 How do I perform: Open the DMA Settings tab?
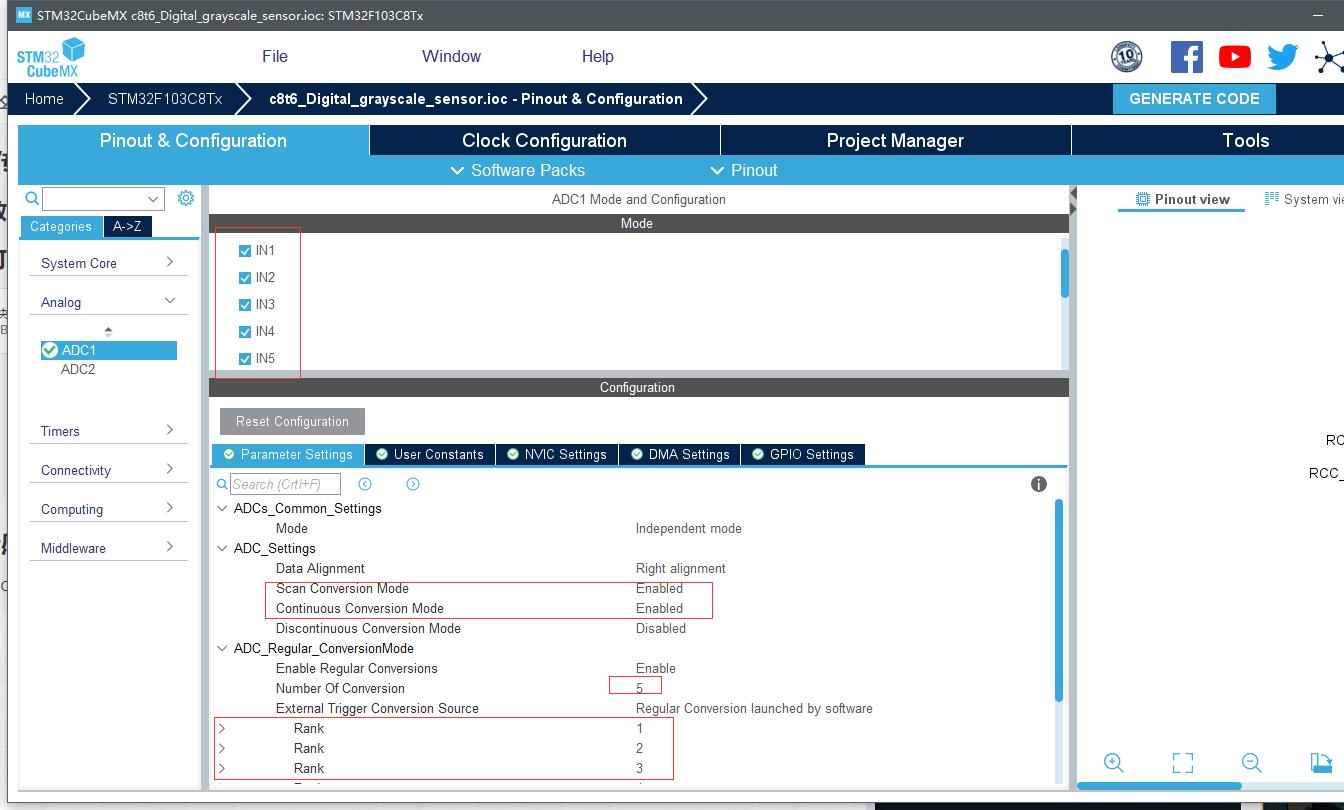point(679,454)
